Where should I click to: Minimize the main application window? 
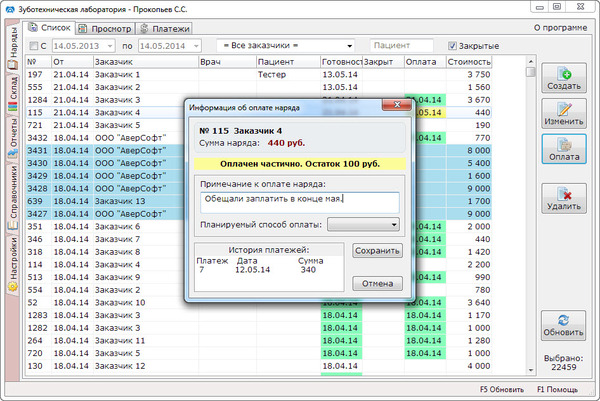click(540, 7)
